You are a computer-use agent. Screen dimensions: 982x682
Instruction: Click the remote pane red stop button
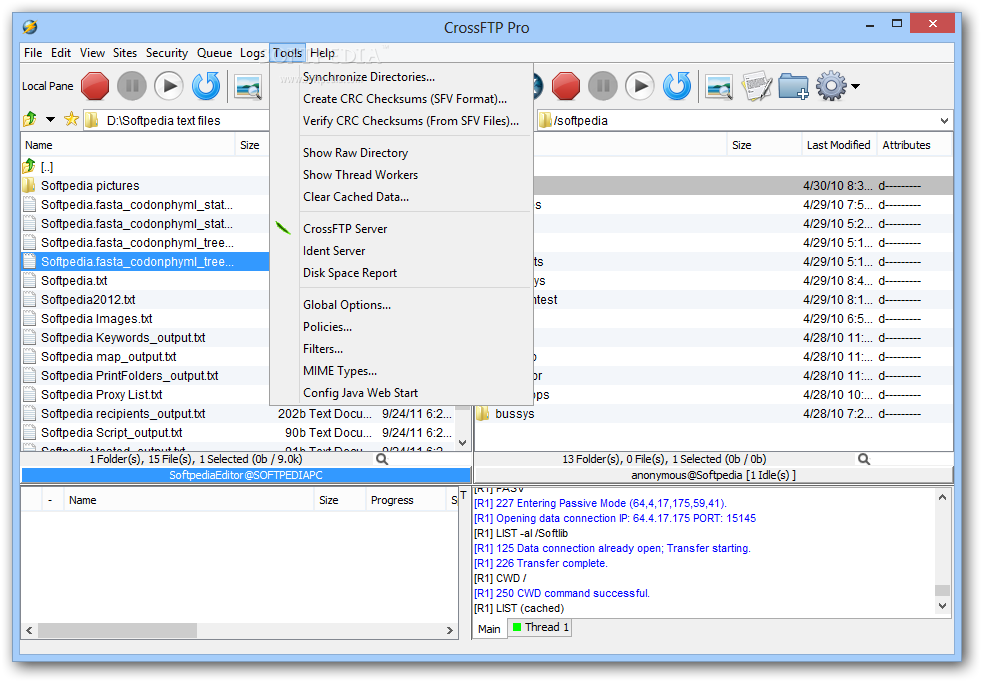pyautogui.click(x=566, y=86)
